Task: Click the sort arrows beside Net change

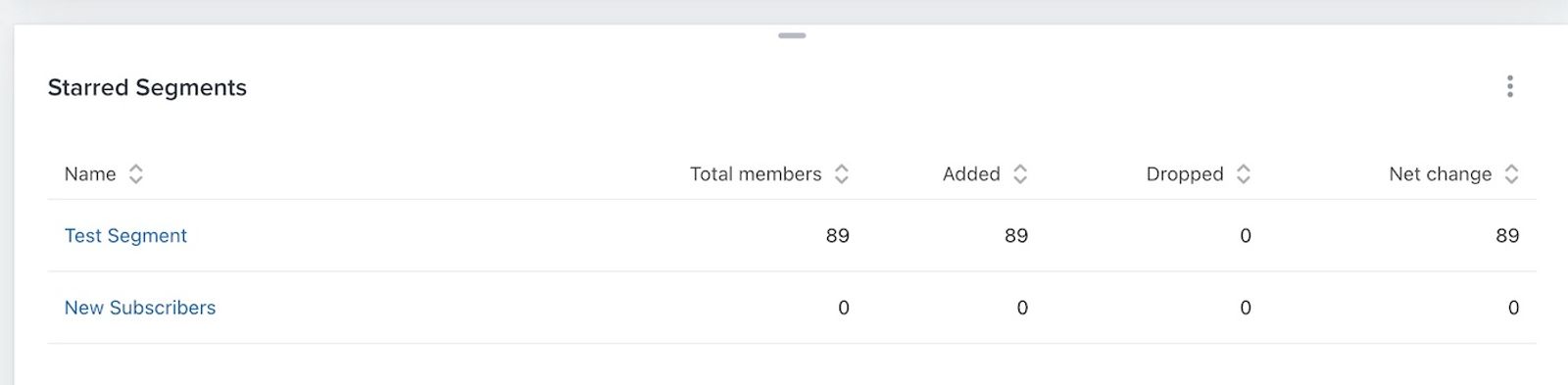Action: pos(1512,174)
